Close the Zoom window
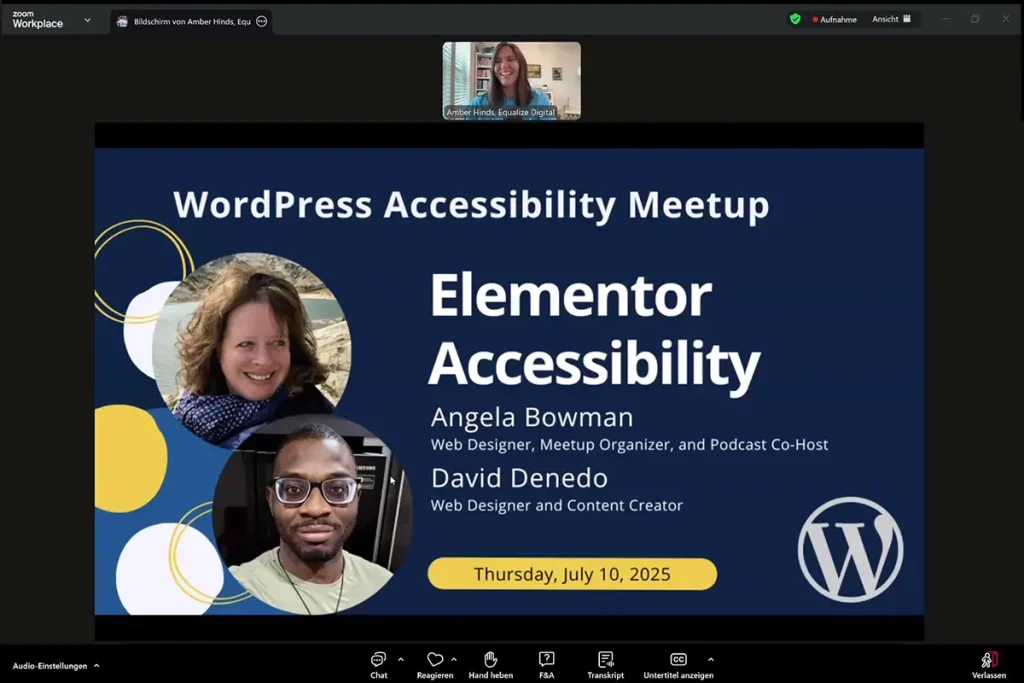 tap(1006, 19)
